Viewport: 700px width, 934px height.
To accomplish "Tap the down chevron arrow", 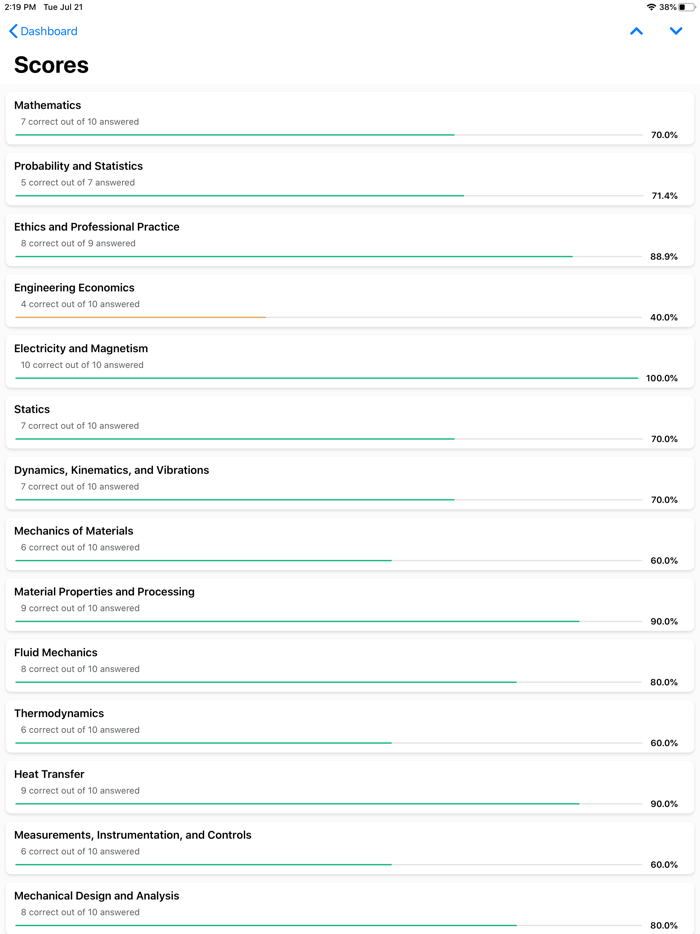I will click(676, 31).
